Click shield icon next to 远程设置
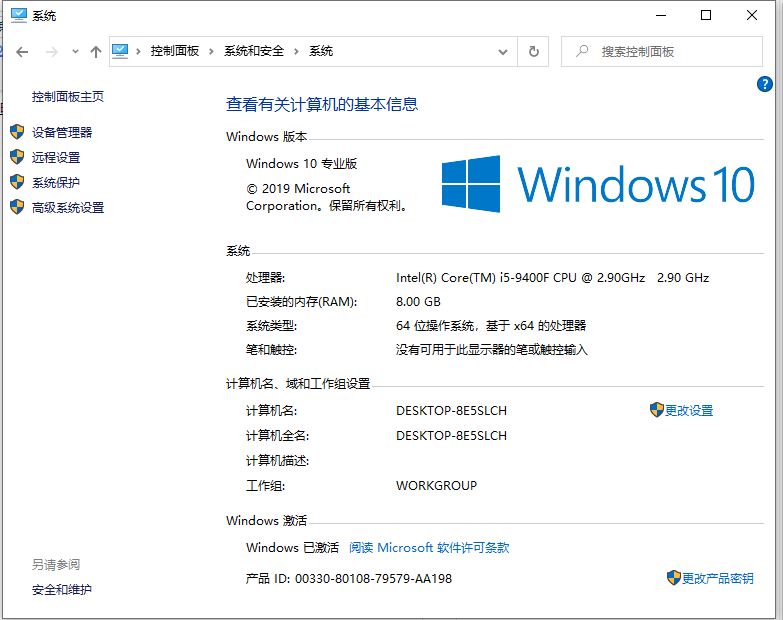This screenshot has width=783, height=620. pos(17,157)
